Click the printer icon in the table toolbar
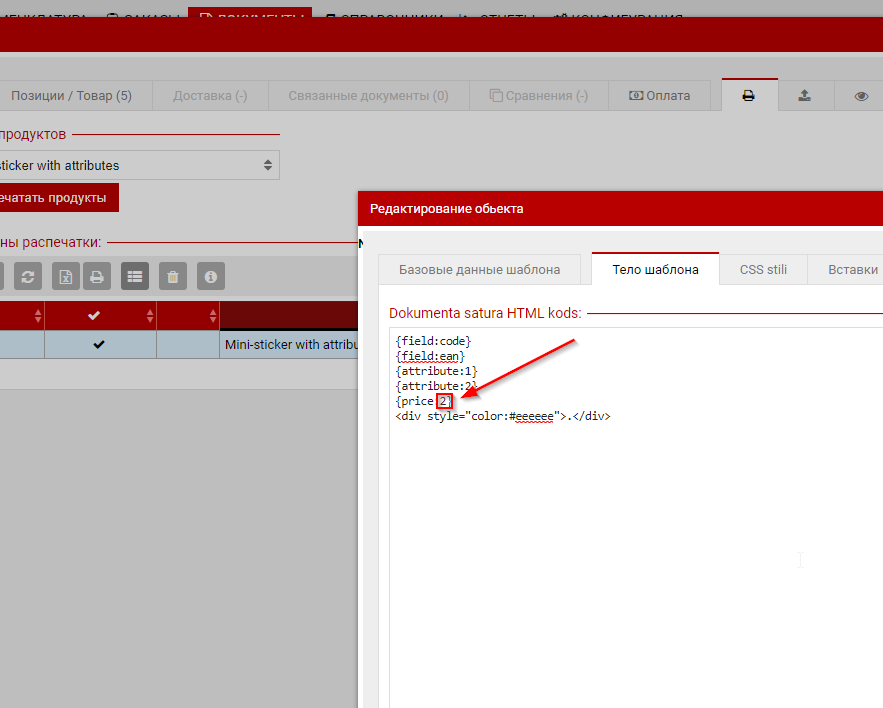This screenshot has height=708, width=883. tap(97, 277)
